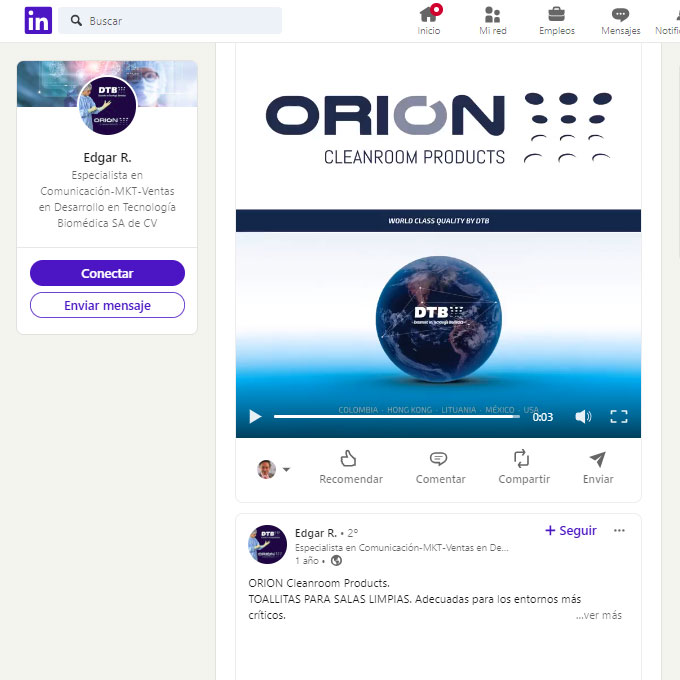This screenshot has width=680, height=680.
Task: Open Edgar R. sidebar profile photo
Action: (x=107, y=105)
